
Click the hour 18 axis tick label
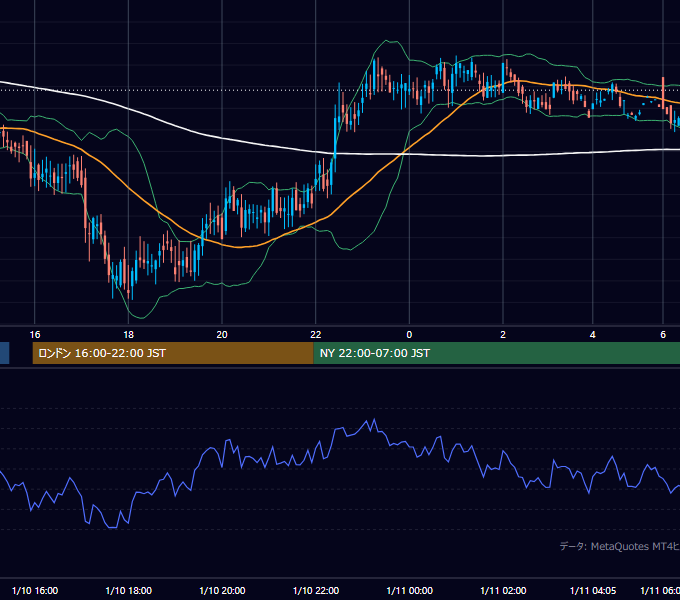(x=128, y=335)
